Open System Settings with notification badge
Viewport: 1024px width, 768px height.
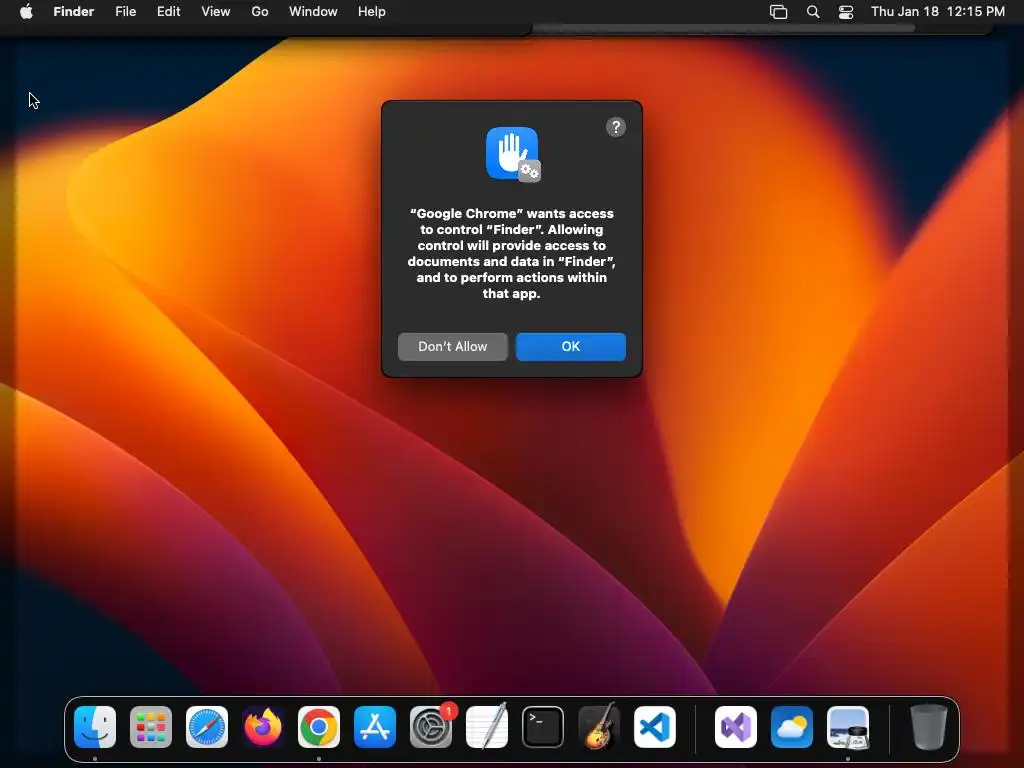click(x=431, y=726)
